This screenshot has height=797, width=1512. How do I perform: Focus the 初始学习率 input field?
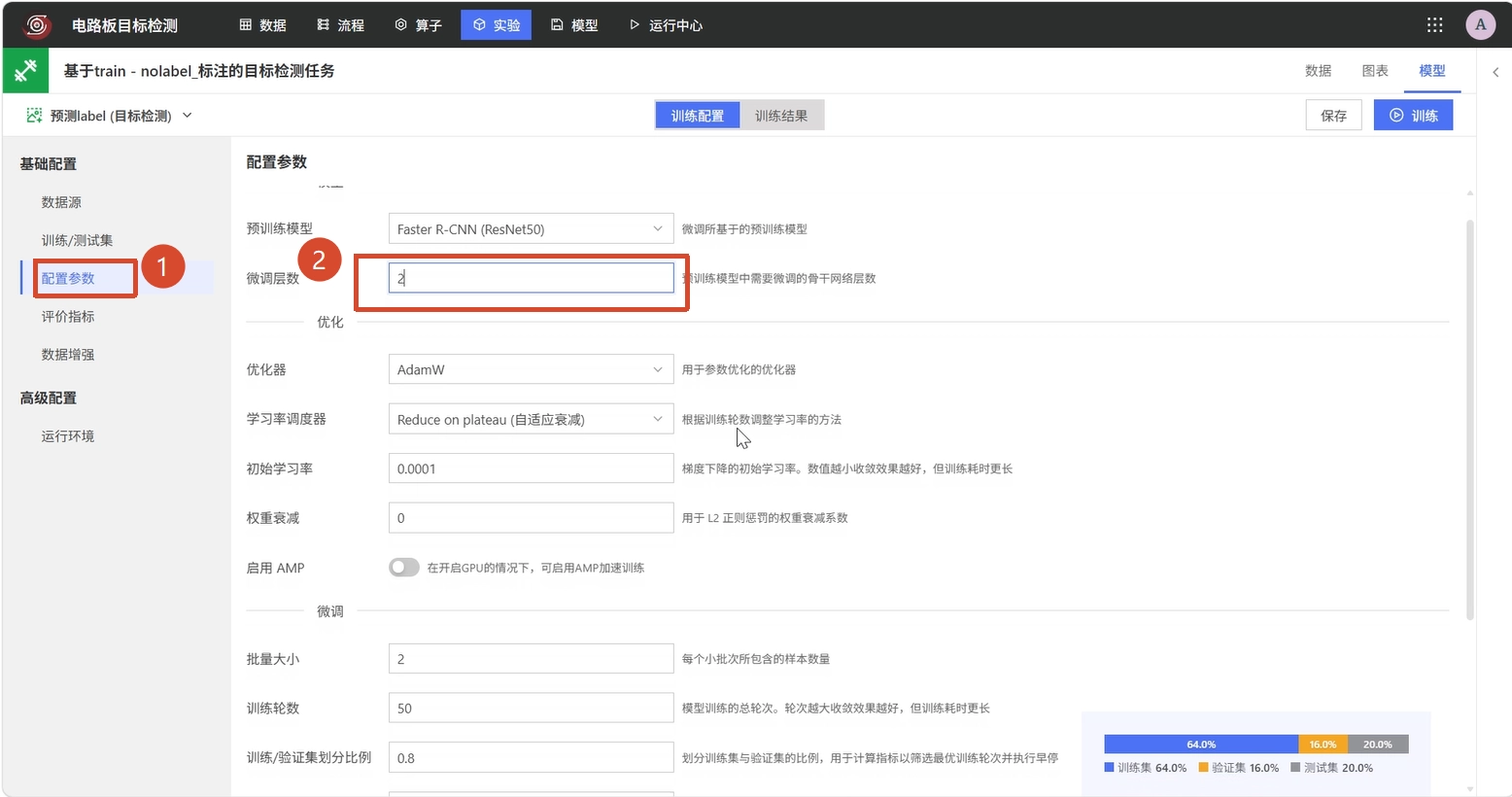[531, 468]
